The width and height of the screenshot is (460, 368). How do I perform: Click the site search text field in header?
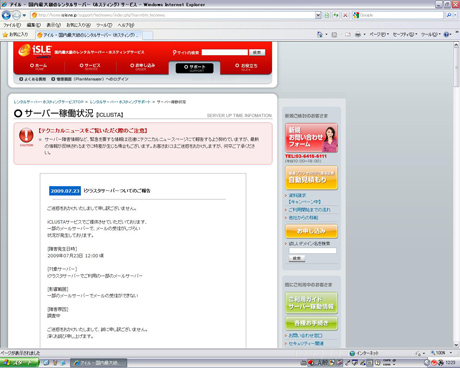click(x=225, y=52)
